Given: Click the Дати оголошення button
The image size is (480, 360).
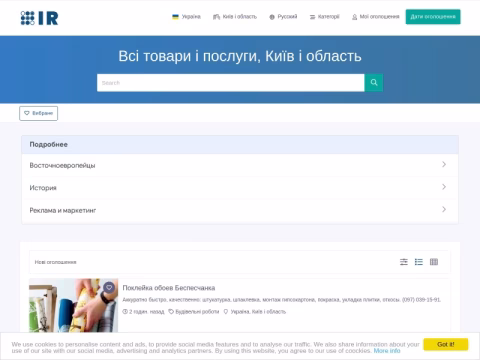Looking at the screenshot, I should 433,17.
